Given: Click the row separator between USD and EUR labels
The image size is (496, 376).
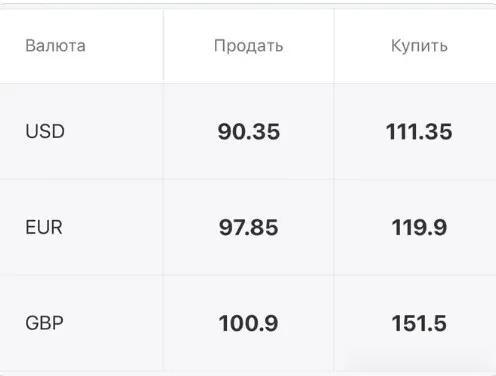Looking at the screenshot, I should [82, 180].
